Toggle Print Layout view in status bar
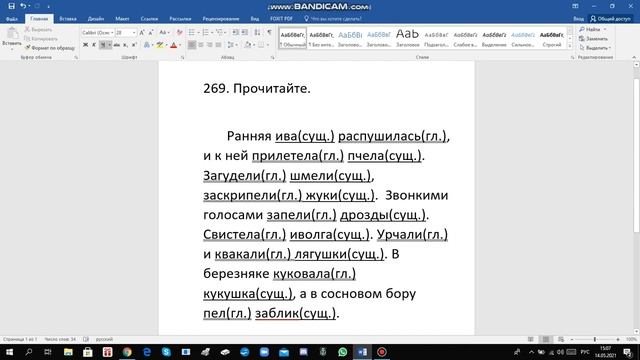 [x=546, y=339]
